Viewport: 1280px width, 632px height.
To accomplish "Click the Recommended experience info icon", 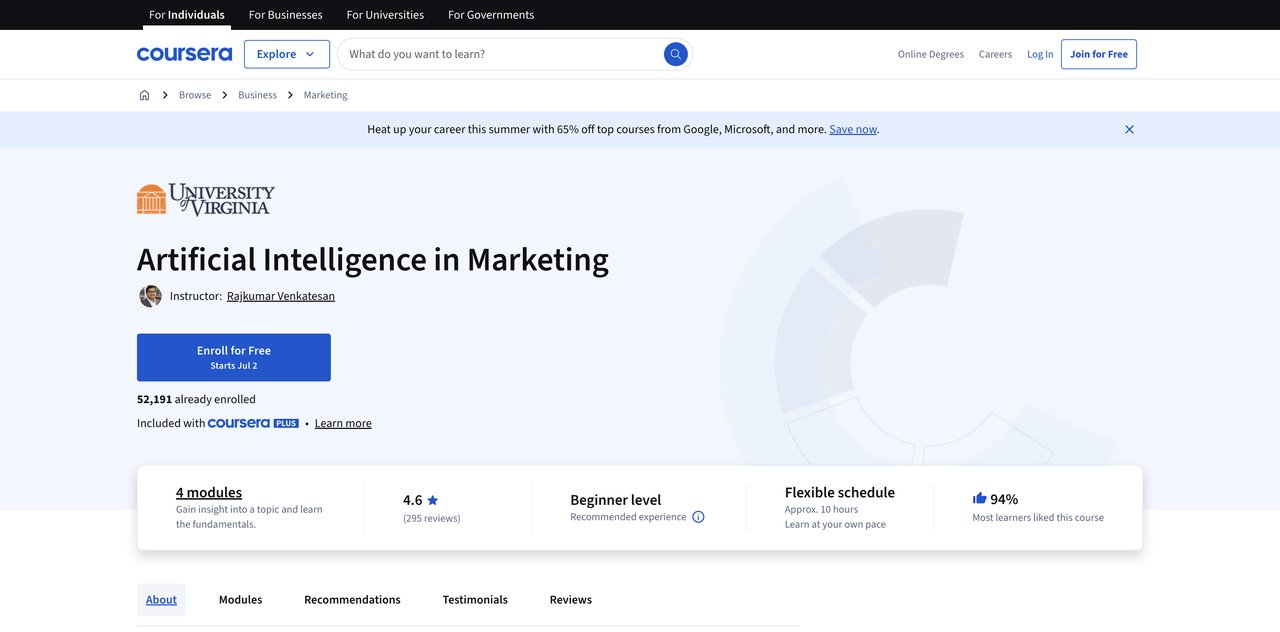I will pyautogui.click(x=698, y=517).
